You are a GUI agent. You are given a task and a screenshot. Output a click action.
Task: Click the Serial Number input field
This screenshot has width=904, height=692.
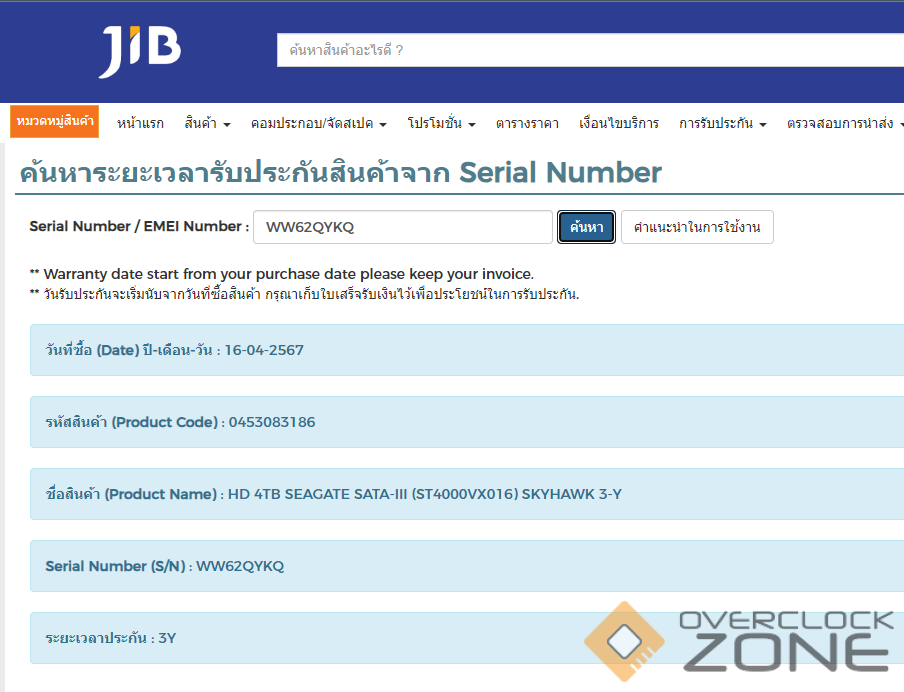pos(402,227)
